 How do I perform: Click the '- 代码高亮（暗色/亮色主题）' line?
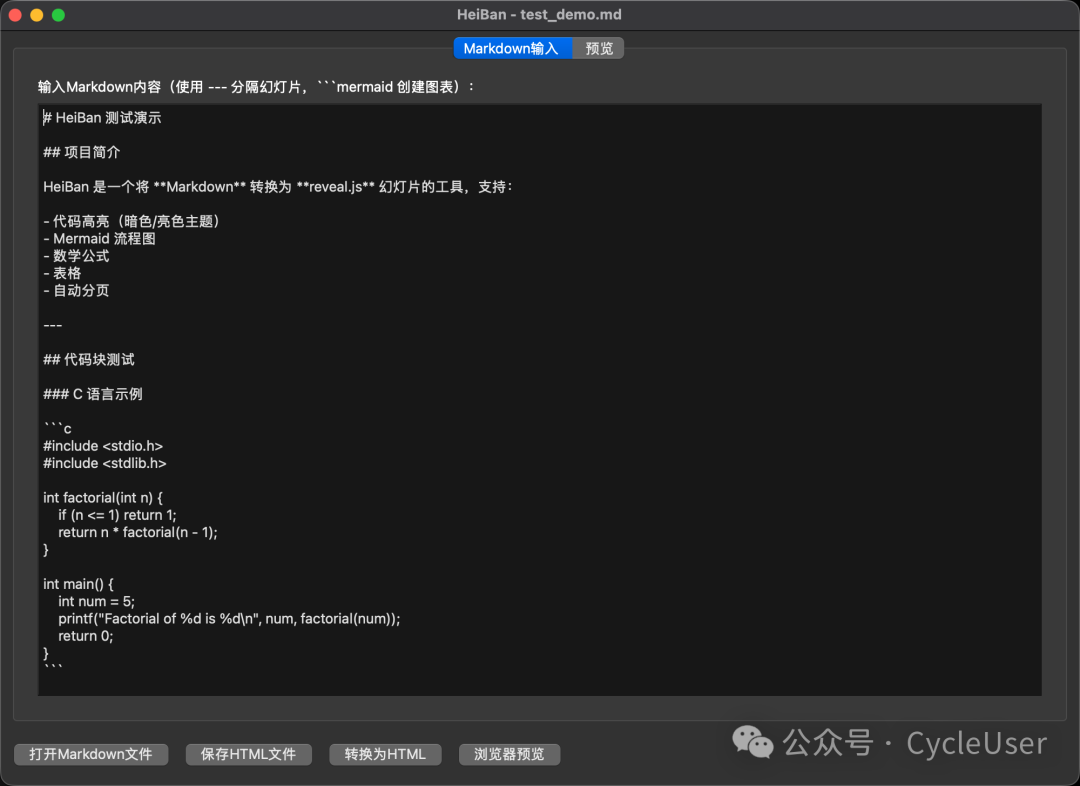pyautogui.click(x=131, y=221)
